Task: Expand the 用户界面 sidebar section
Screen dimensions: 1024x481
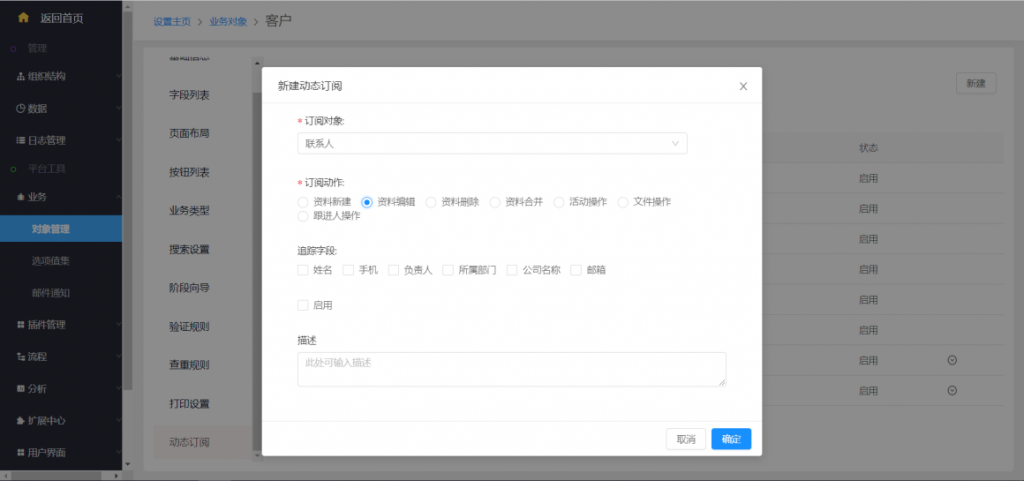Action: coord(60,452)
